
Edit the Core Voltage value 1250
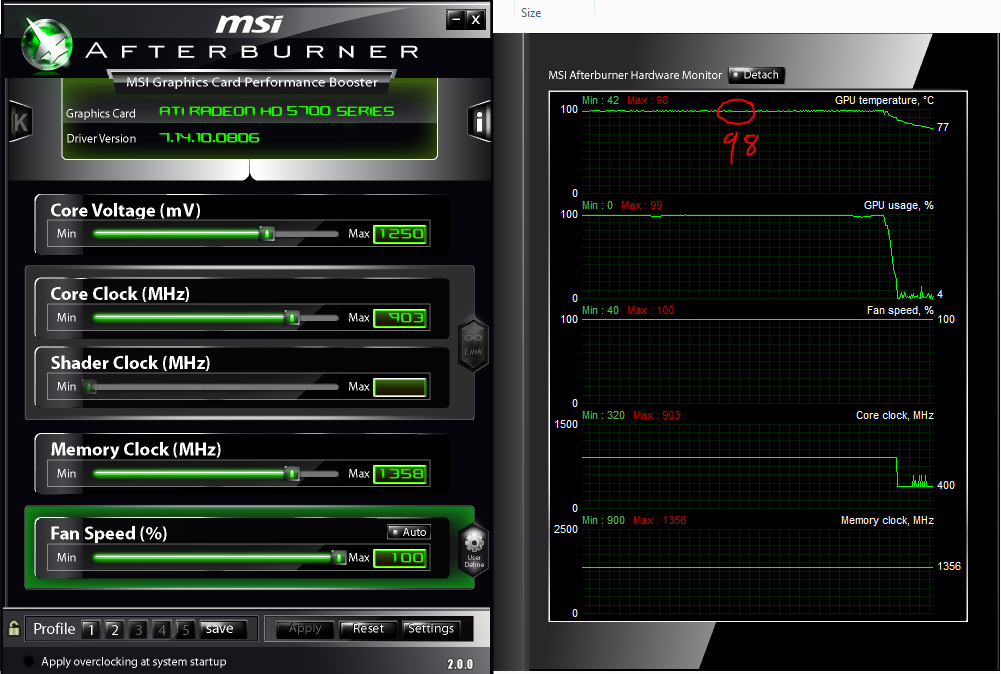click(x=400, y=234)
